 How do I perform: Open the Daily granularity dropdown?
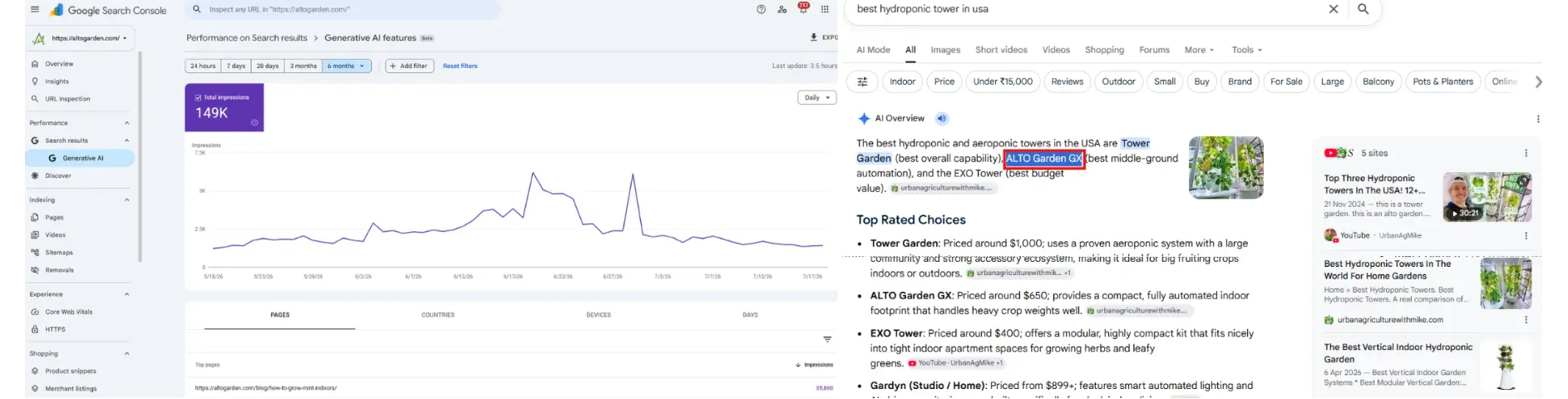817,97
